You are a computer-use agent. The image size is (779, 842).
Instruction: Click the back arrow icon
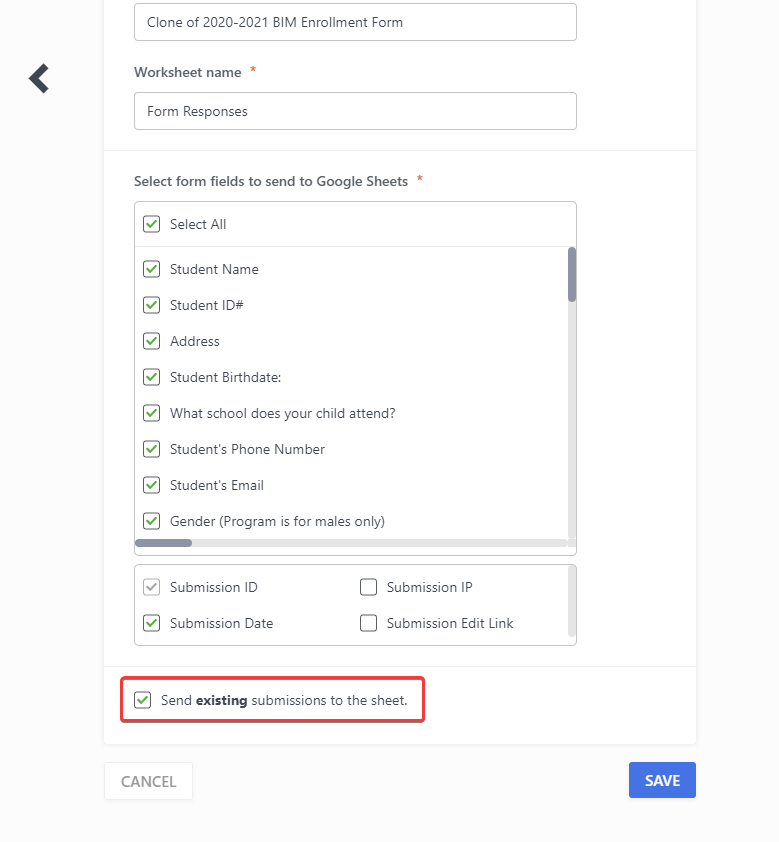(x=39, y=78)
